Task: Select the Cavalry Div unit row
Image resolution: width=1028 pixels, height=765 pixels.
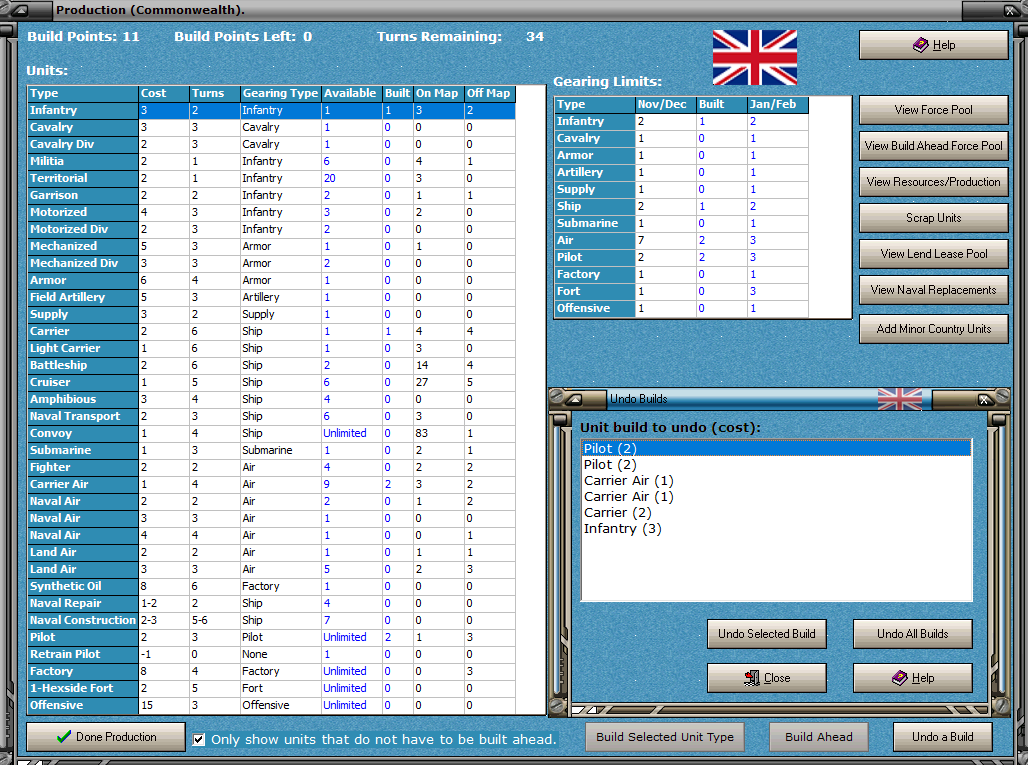Action: [271, 144]
